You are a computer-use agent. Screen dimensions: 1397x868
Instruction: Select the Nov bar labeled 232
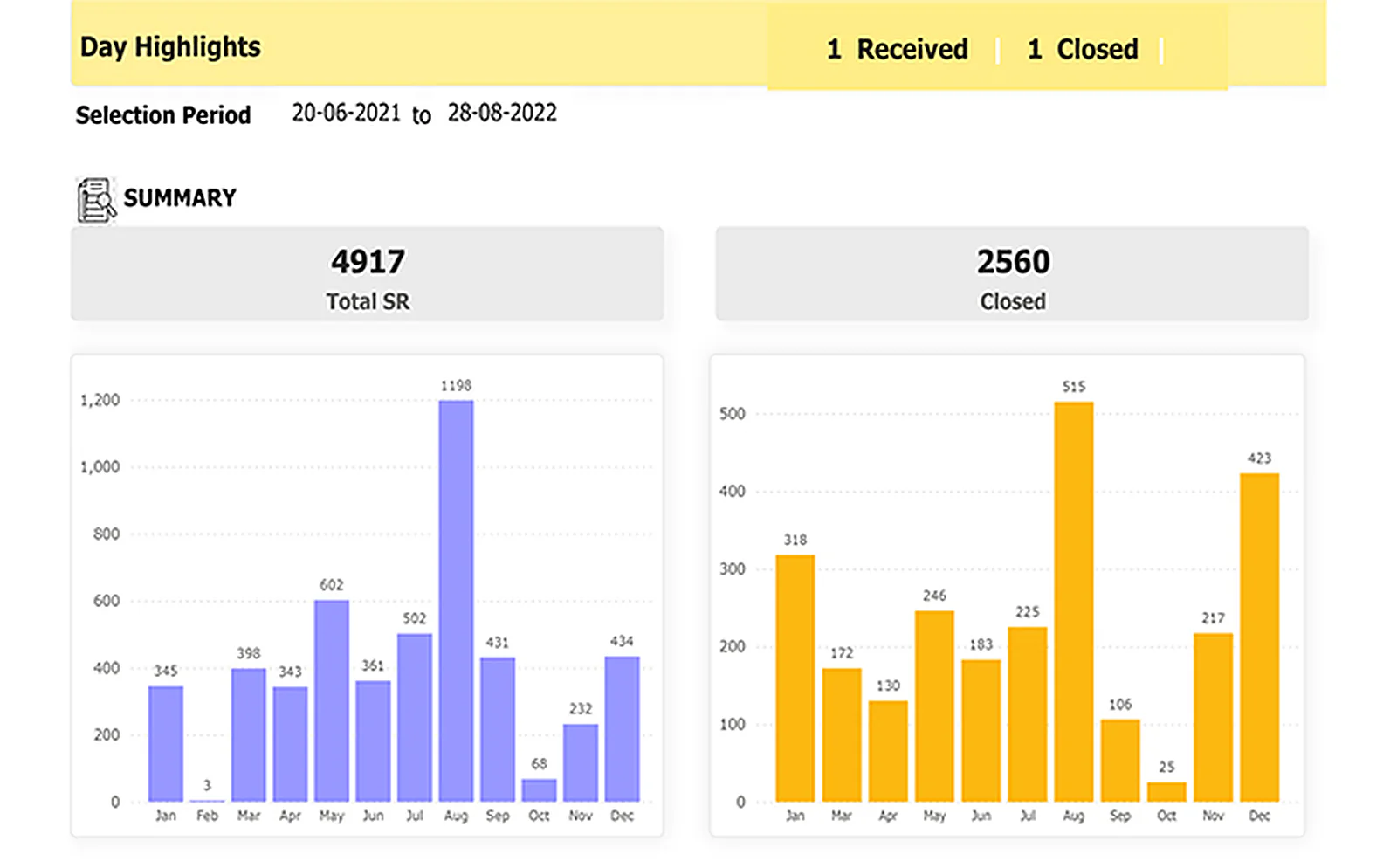point(581,763)
